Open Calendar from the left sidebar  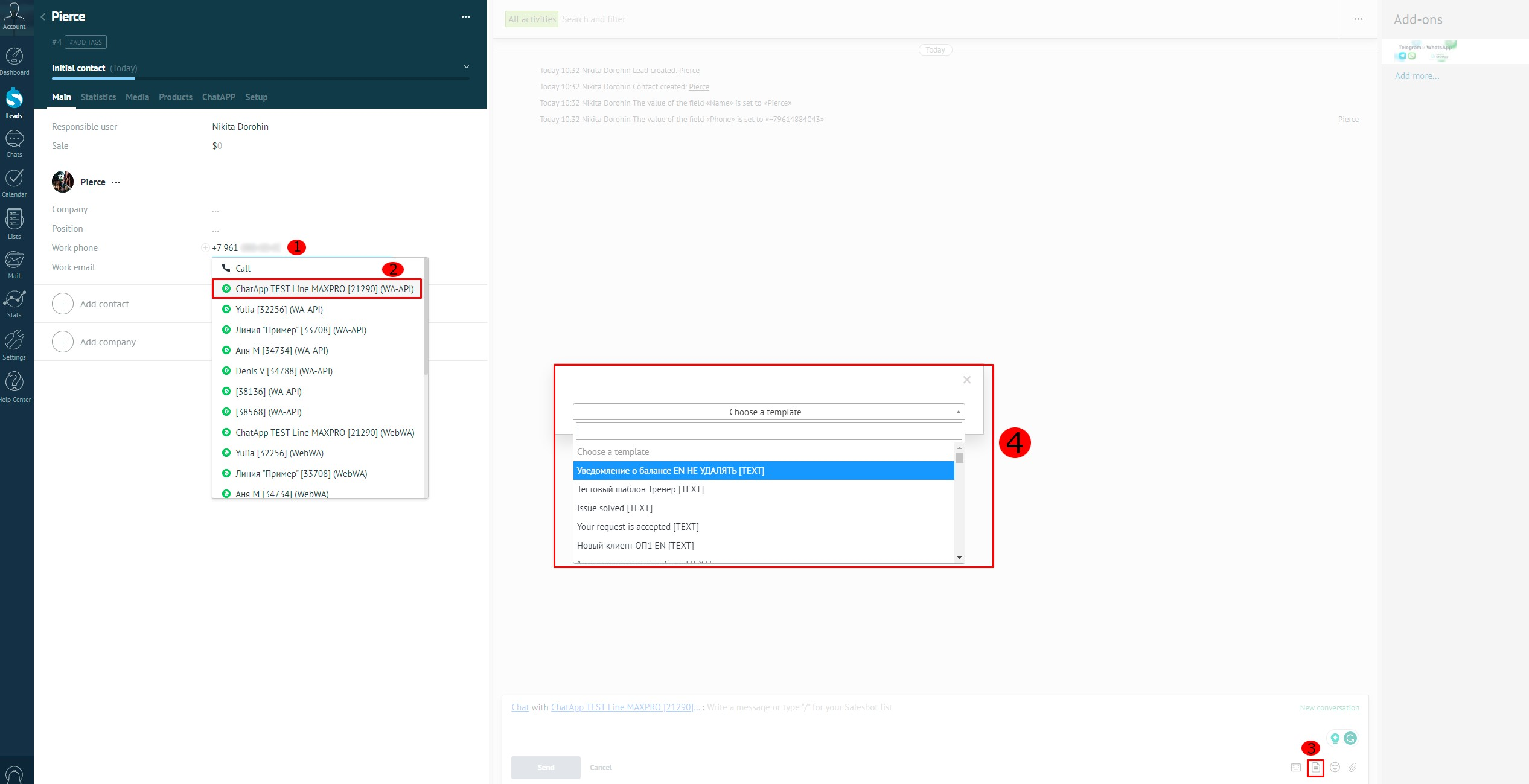point(14,182)
